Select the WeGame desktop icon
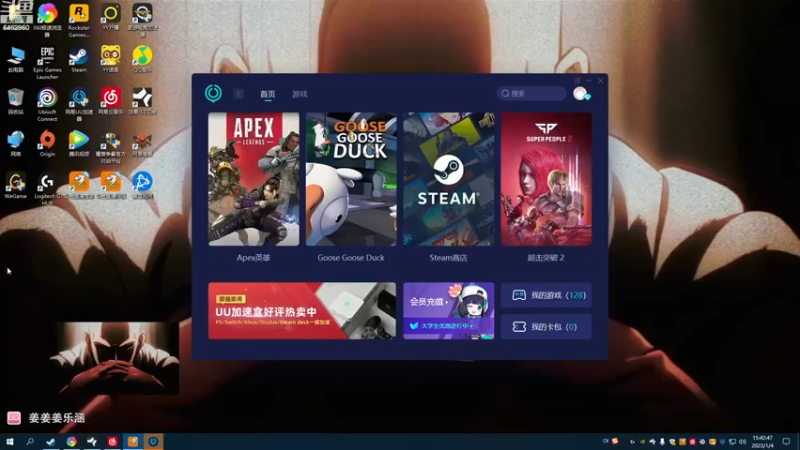This screenshot has height=450, width=800. pos(15,185)
